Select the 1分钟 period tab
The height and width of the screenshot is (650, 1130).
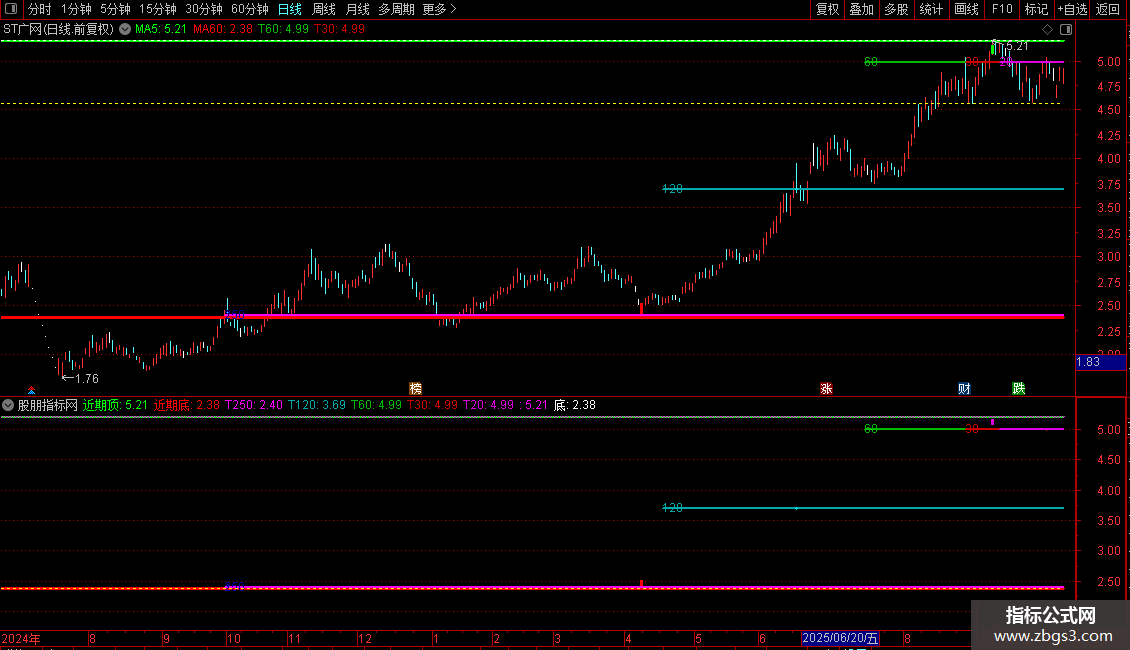[76, 9]
